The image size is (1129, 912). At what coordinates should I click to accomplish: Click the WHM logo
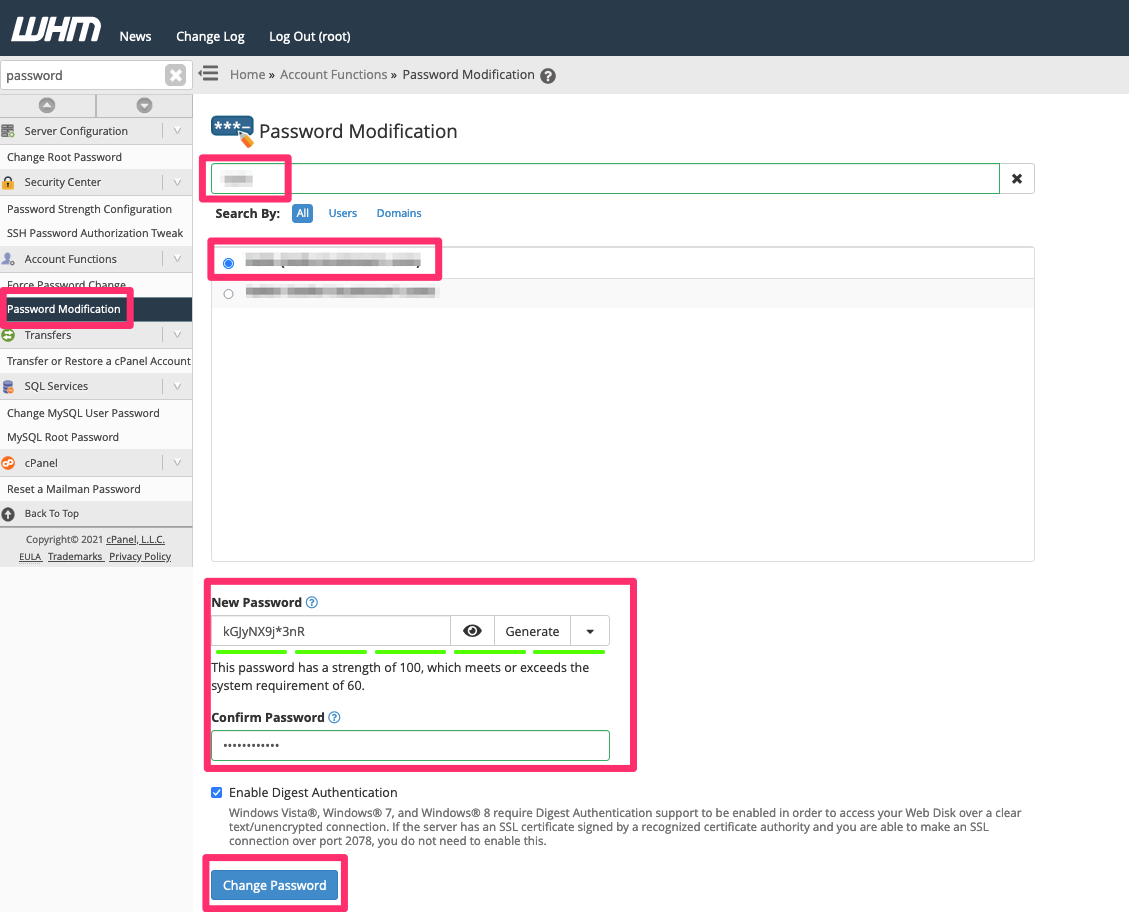click(55, 30)
